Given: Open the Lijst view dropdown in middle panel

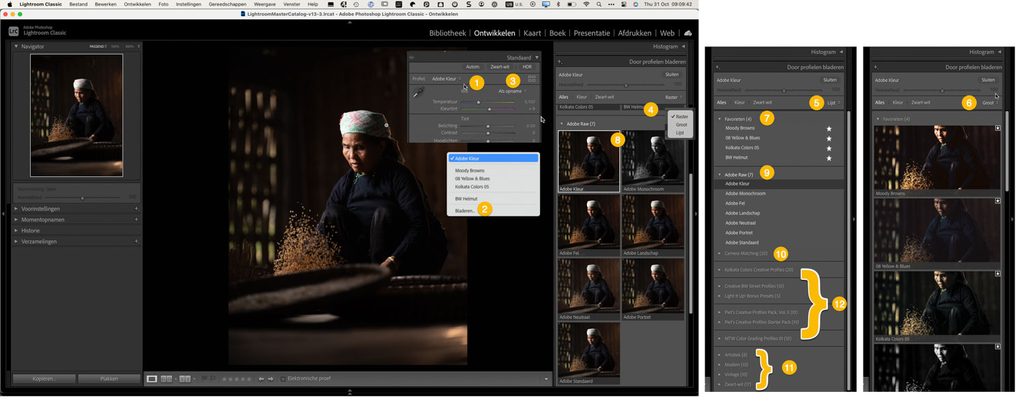Looking at the screenshot, I should point(834,103).
